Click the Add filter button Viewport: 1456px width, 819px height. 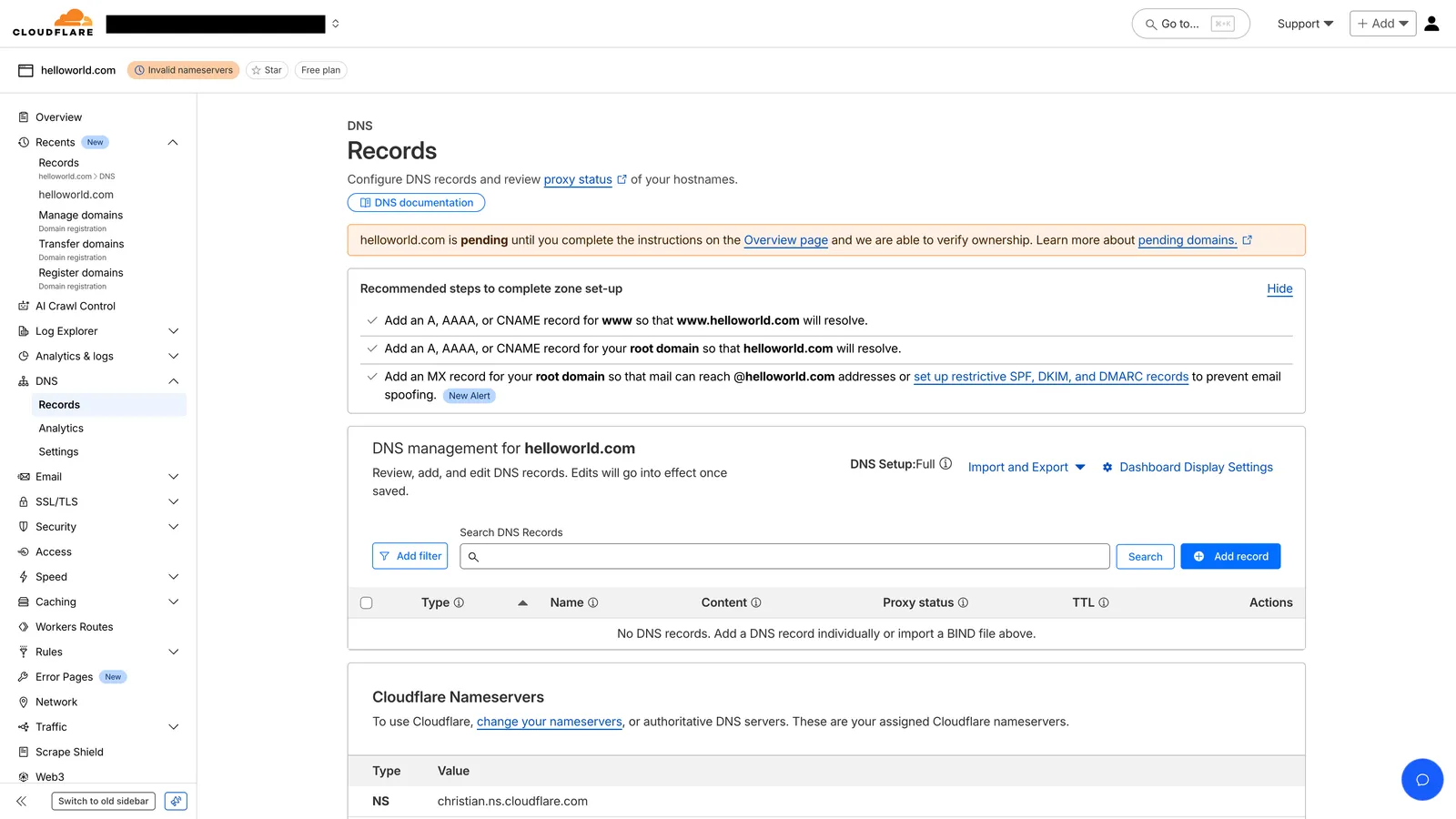pyautogui.click(x=409, y=556)
